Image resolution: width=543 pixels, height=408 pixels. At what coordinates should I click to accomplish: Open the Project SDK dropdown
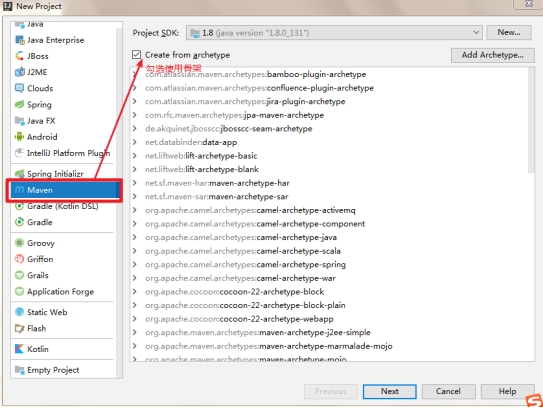pyautogui.click(x=476, y=33)
